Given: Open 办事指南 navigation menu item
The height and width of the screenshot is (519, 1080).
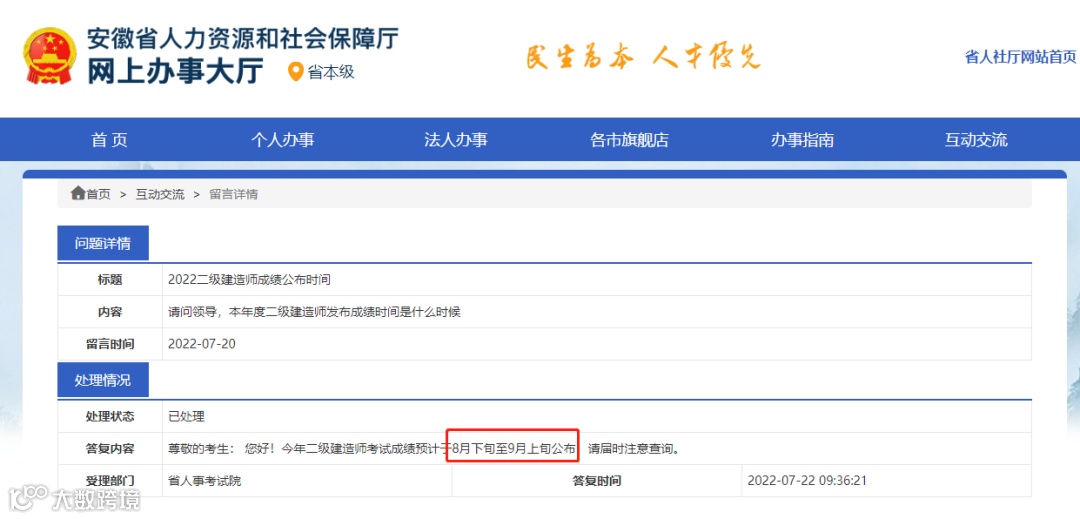Looking at the screenshot, I should [x=802, y=140].
